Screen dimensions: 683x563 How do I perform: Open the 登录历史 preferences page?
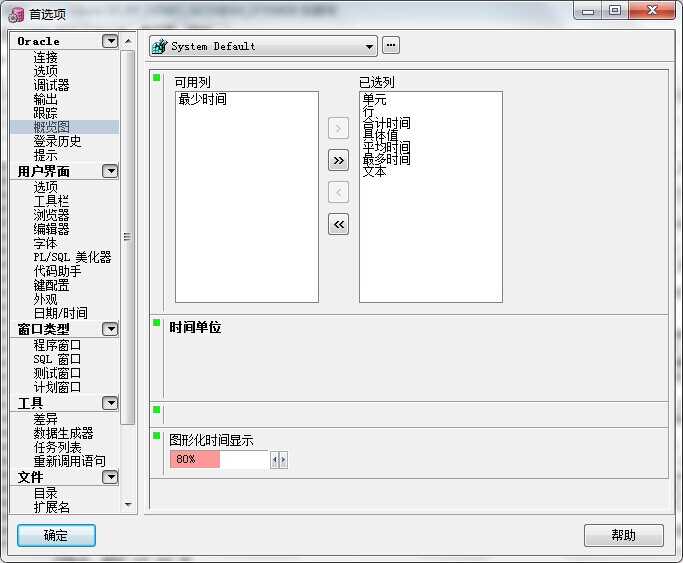click(57, 141)
